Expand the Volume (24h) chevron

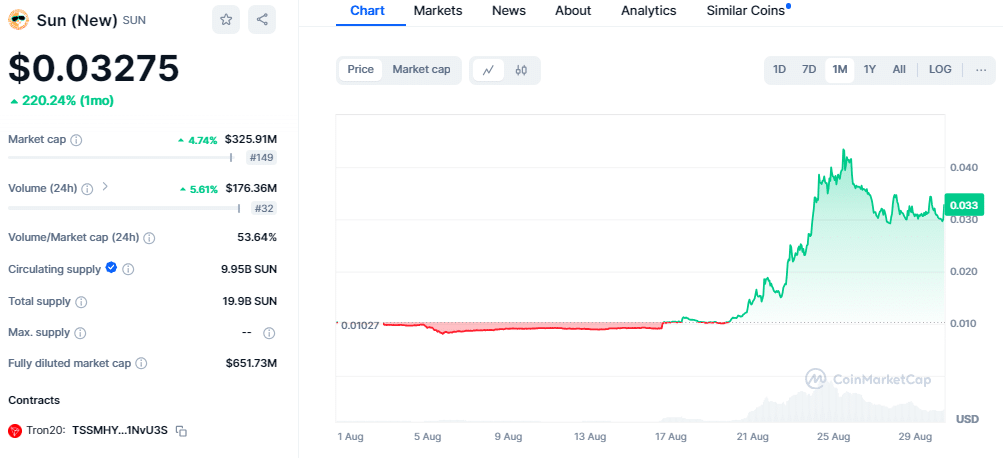[x=105, y=187]
